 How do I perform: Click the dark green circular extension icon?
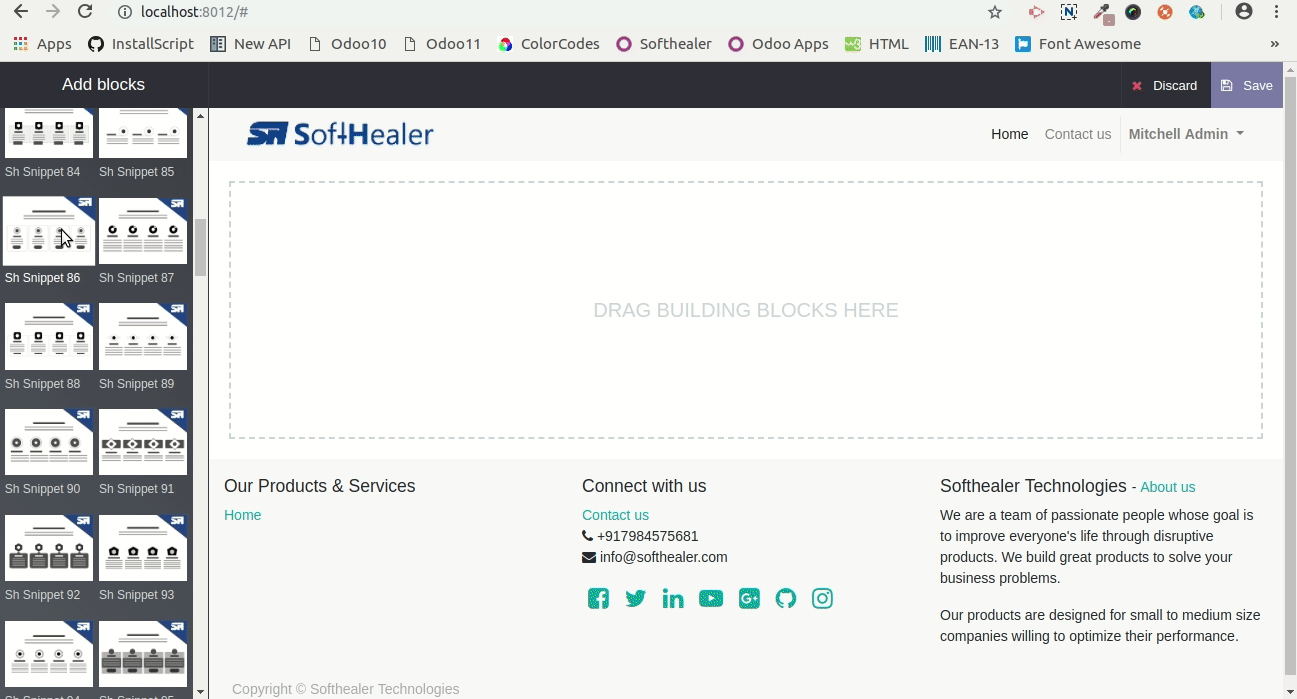tap(1133, 12)
